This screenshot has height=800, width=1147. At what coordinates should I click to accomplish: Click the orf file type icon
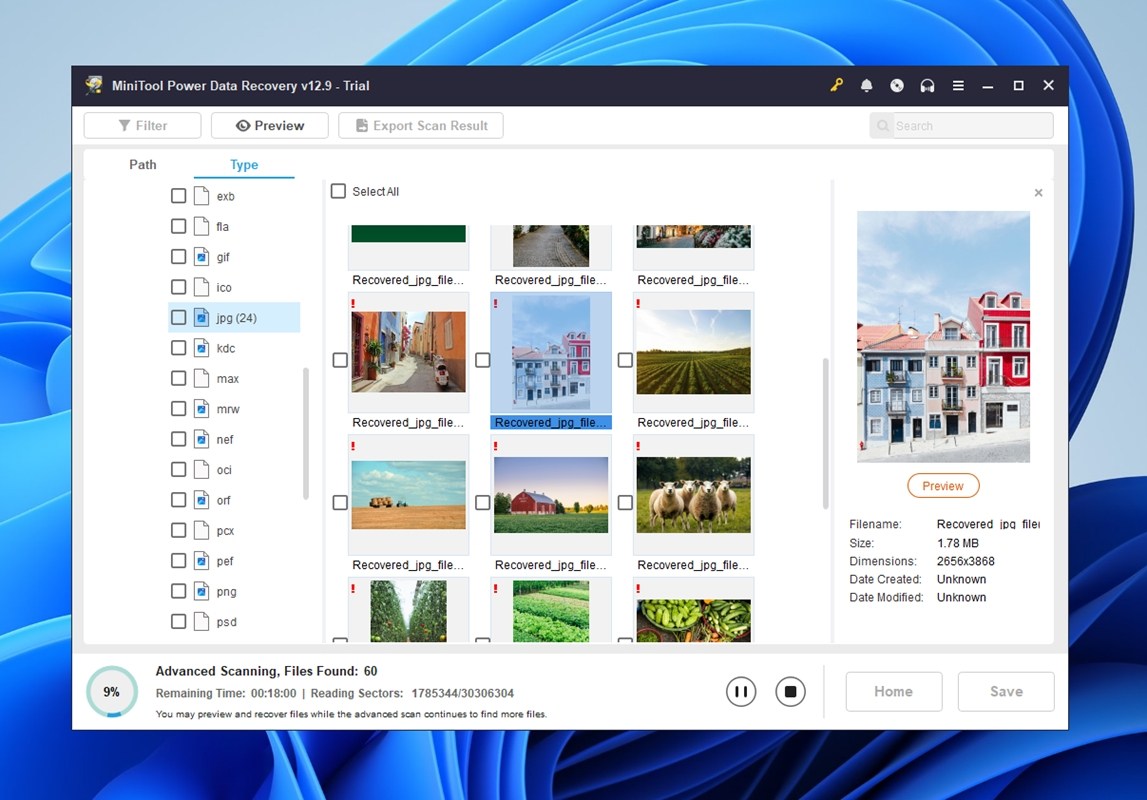[x=201, y=500]
